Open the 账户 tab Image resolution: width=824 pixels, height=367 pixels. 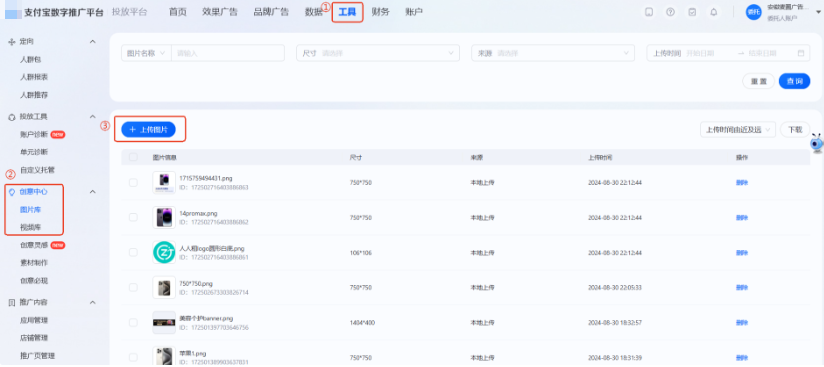414,12
